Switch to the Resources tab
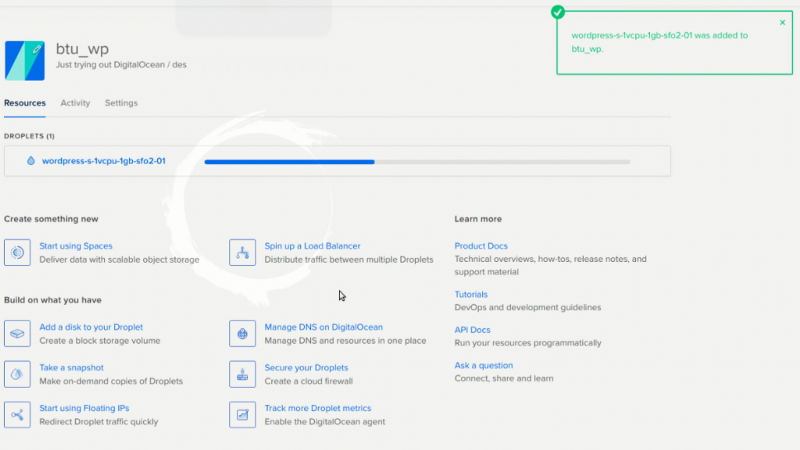 25,103
